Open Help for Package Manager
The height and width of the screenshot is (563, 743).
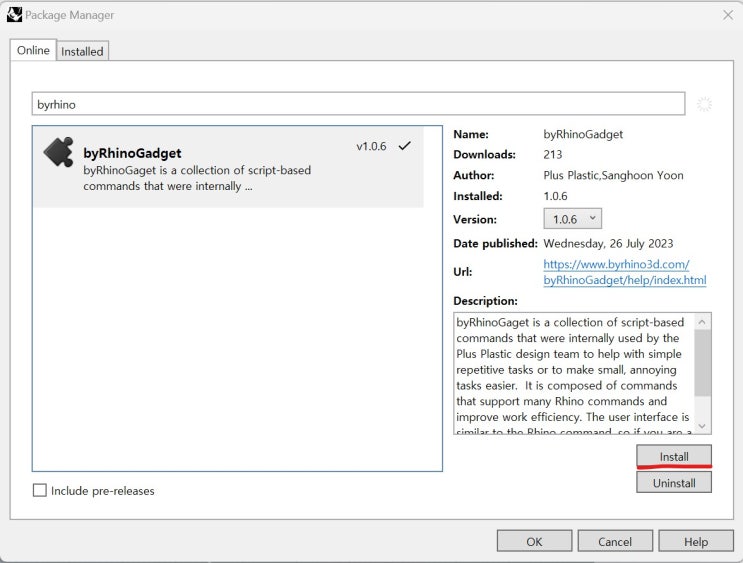click(696, 541)
